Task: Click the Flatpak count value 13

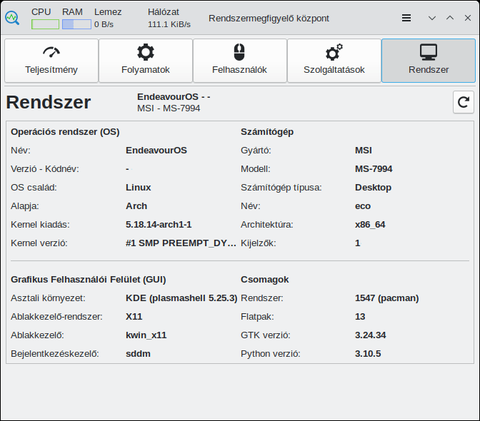Action: pyautogui.click(x=360, y=317)
